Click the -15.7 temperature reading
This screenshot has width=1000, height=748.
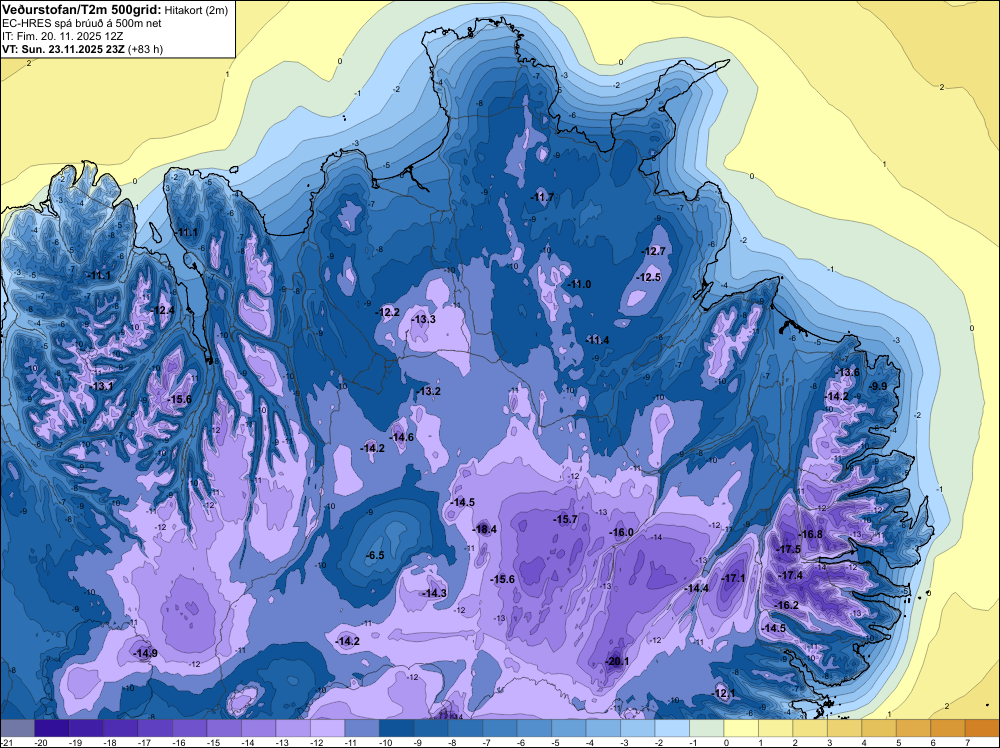(x=566, y=520)
